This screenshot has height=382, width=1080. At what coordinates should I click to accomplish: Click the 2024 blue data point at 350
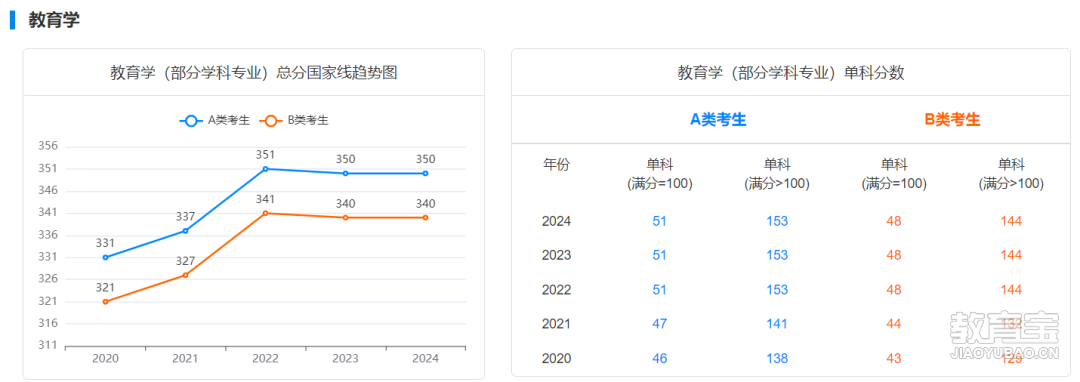[426, 173]
